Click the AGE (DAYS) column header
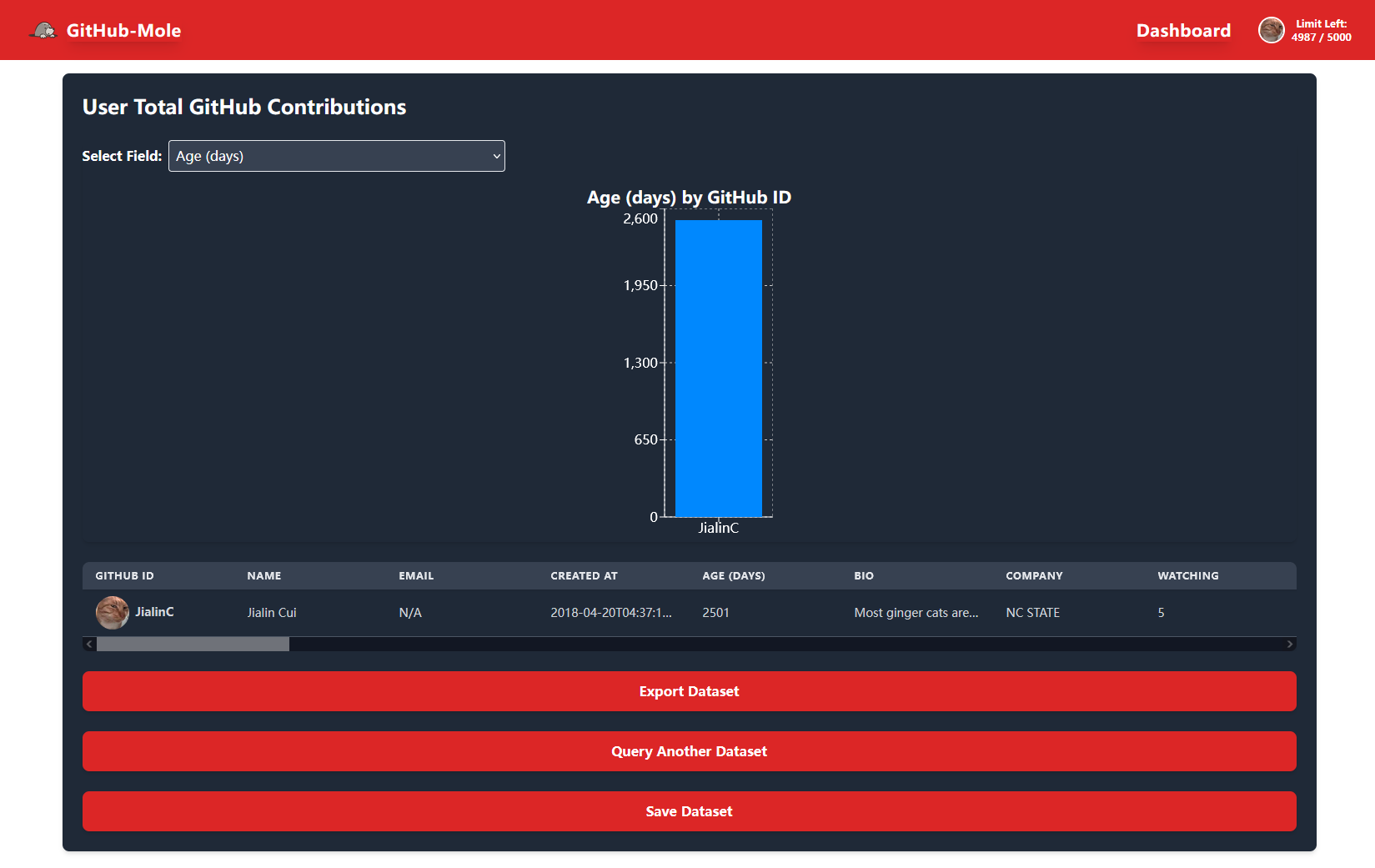Viewport: 1375px width, 868px height. tap(733, 576)
